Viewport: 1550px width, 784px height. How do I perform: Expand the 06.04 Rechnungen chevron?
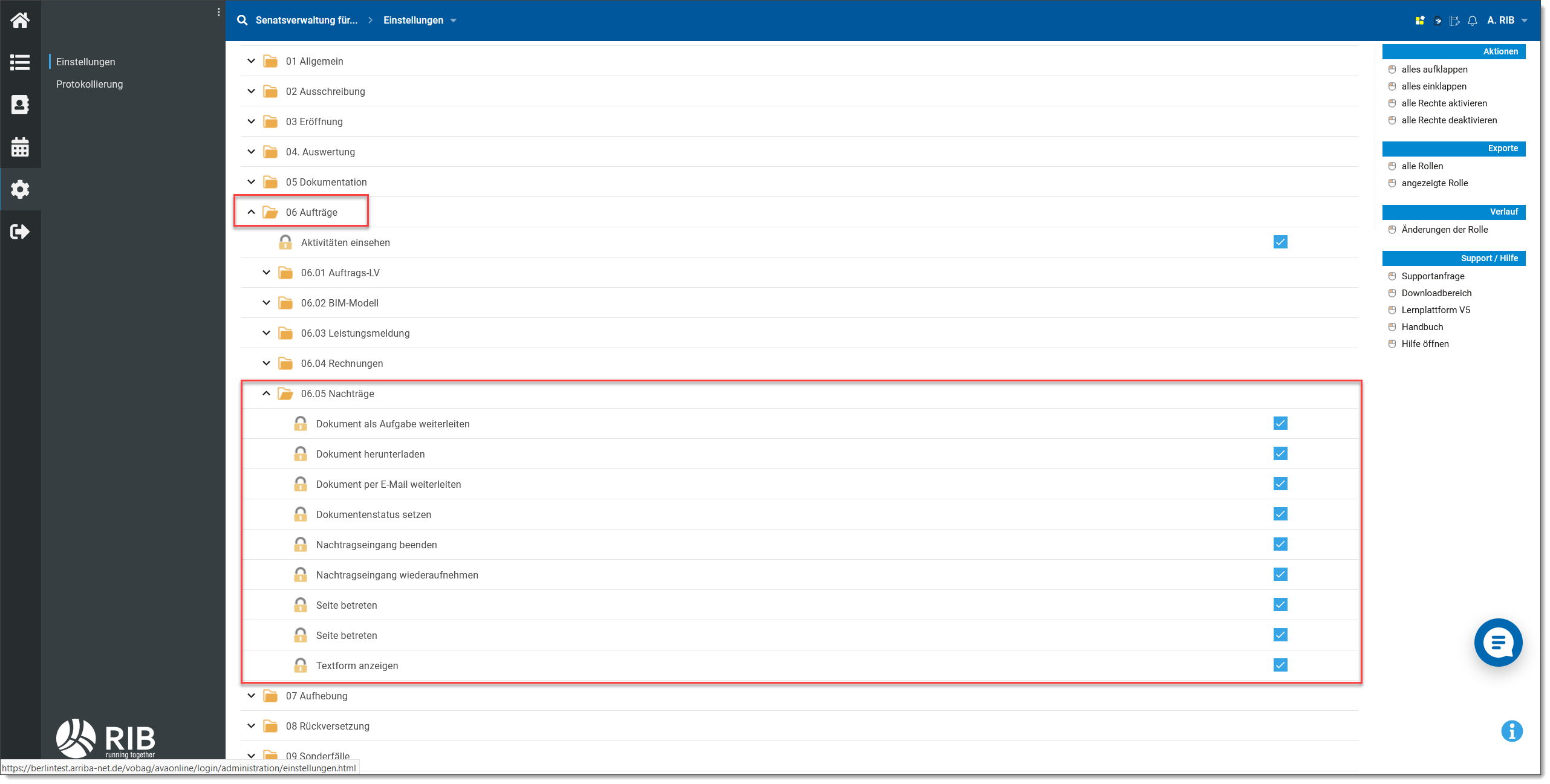coord(266,363)
